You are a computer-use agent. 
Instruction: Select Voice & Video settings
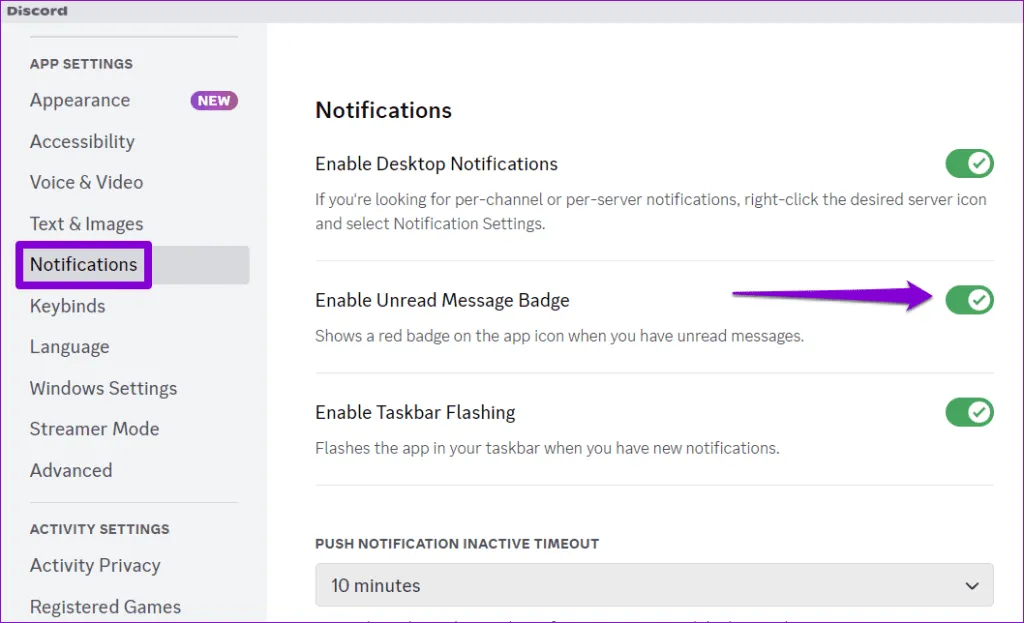[86, 182]
